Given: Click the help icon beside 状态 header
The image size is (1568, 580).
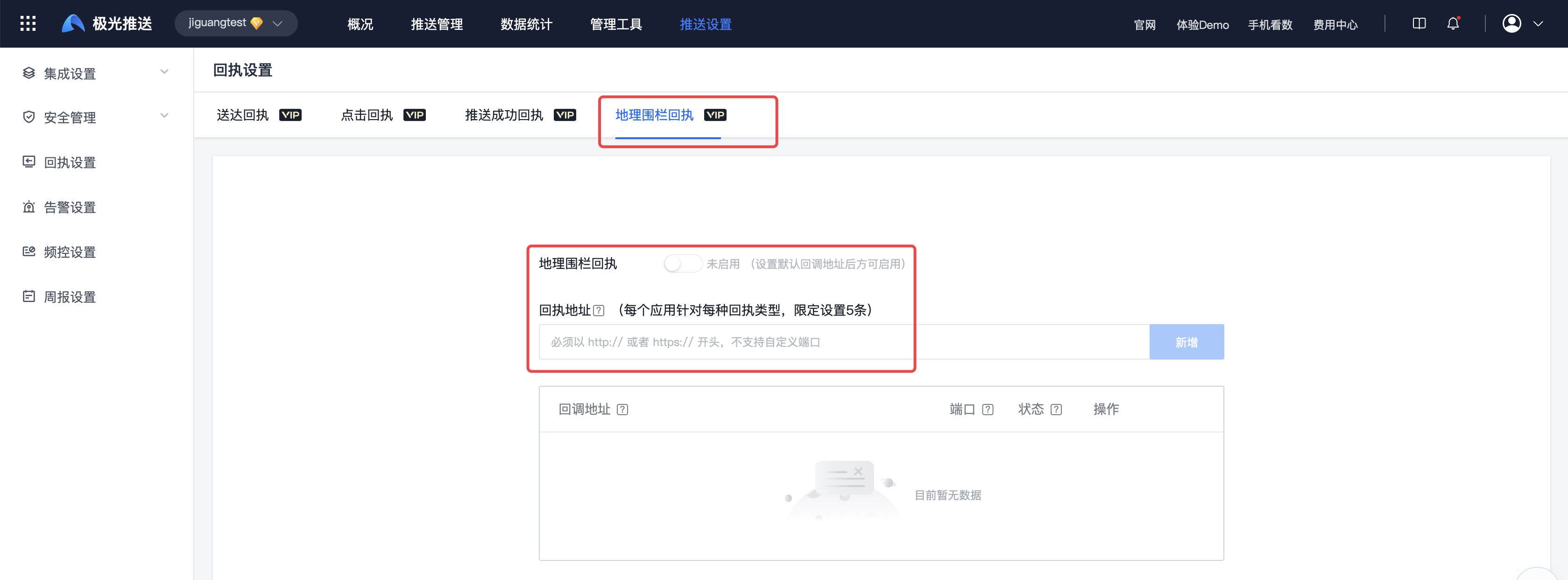Looking at the screenshot, I should coord(1056,410).
